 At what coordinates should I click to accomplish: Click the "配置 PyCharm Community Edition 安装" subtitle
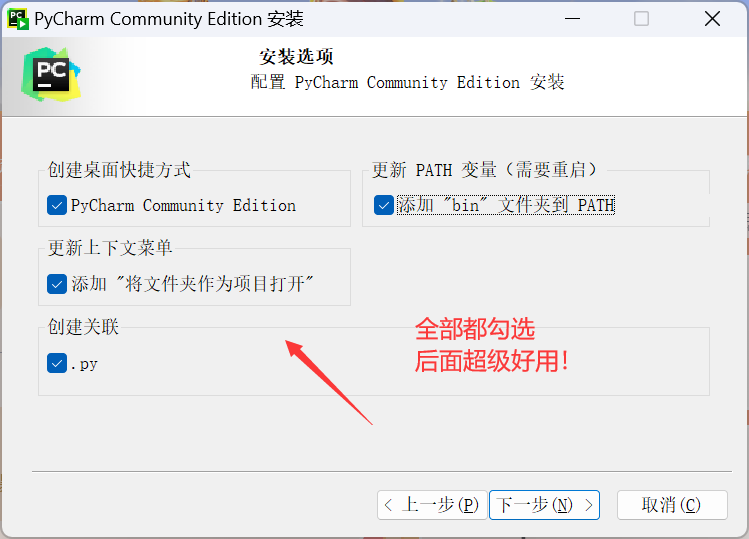[407, 82]
